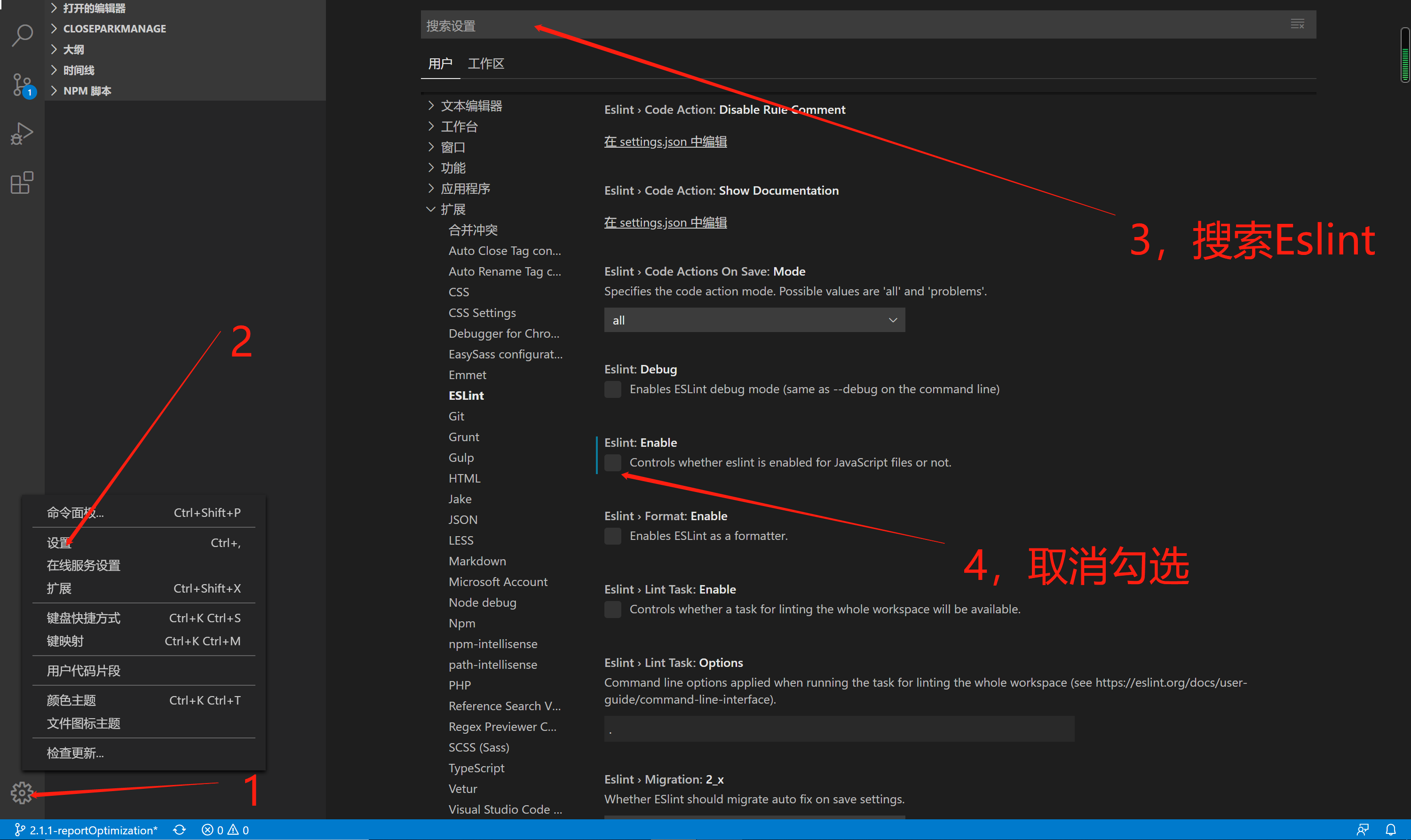Select Markdown in the settings tree
Image resolution: width=1411 pixels, height=840 pixels.
tap(477, 562)
